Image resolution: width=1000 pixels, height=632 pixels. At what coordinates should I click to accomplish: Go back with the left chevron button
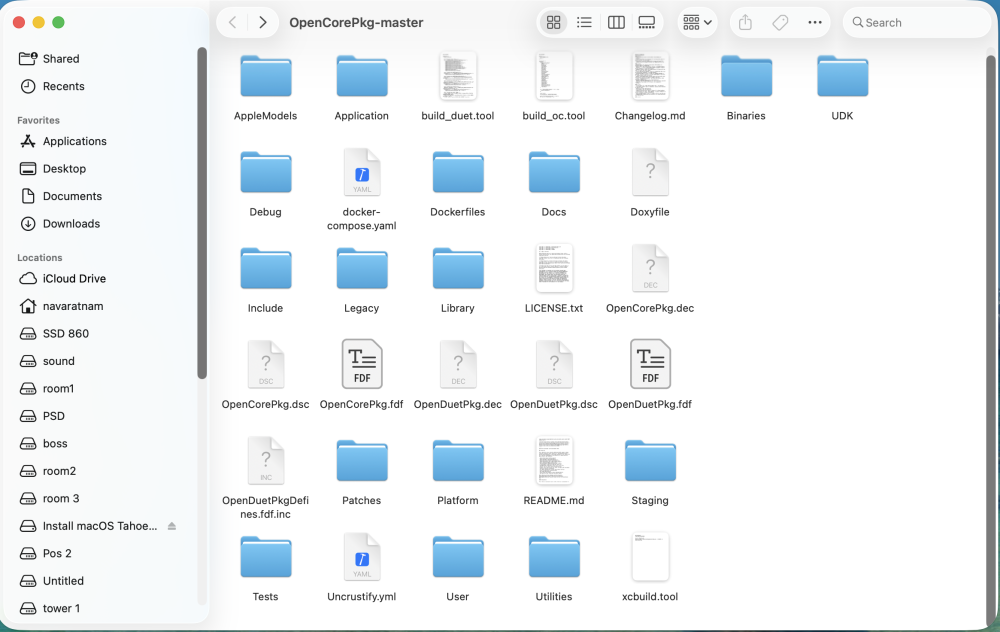pyautogui.click(x=233, y=23)
